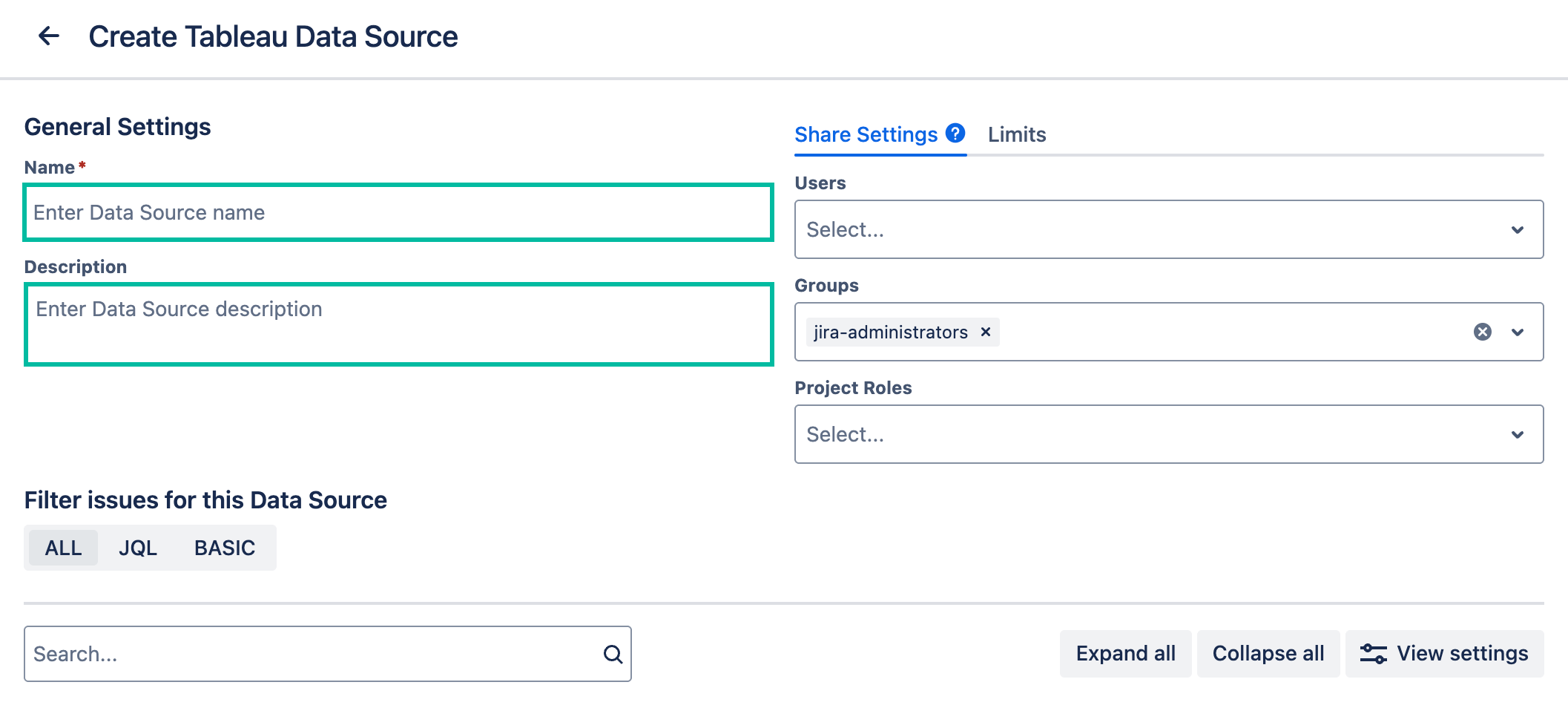This screenshot has height=708, width=1568.
Task: Go back using the arrow icon
Action: (x=49, y=36)
